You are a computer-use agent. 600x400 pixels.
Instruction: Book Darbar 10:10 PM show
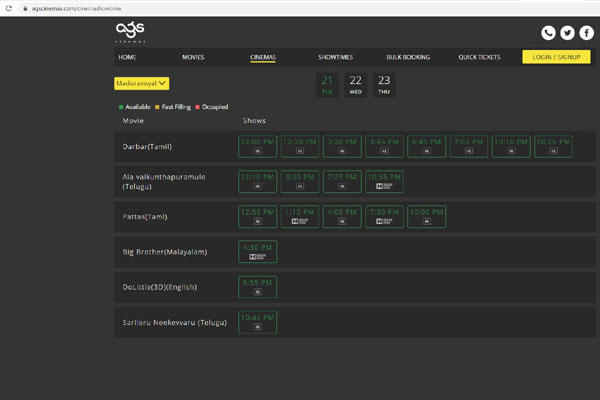(x=511, y=146)
